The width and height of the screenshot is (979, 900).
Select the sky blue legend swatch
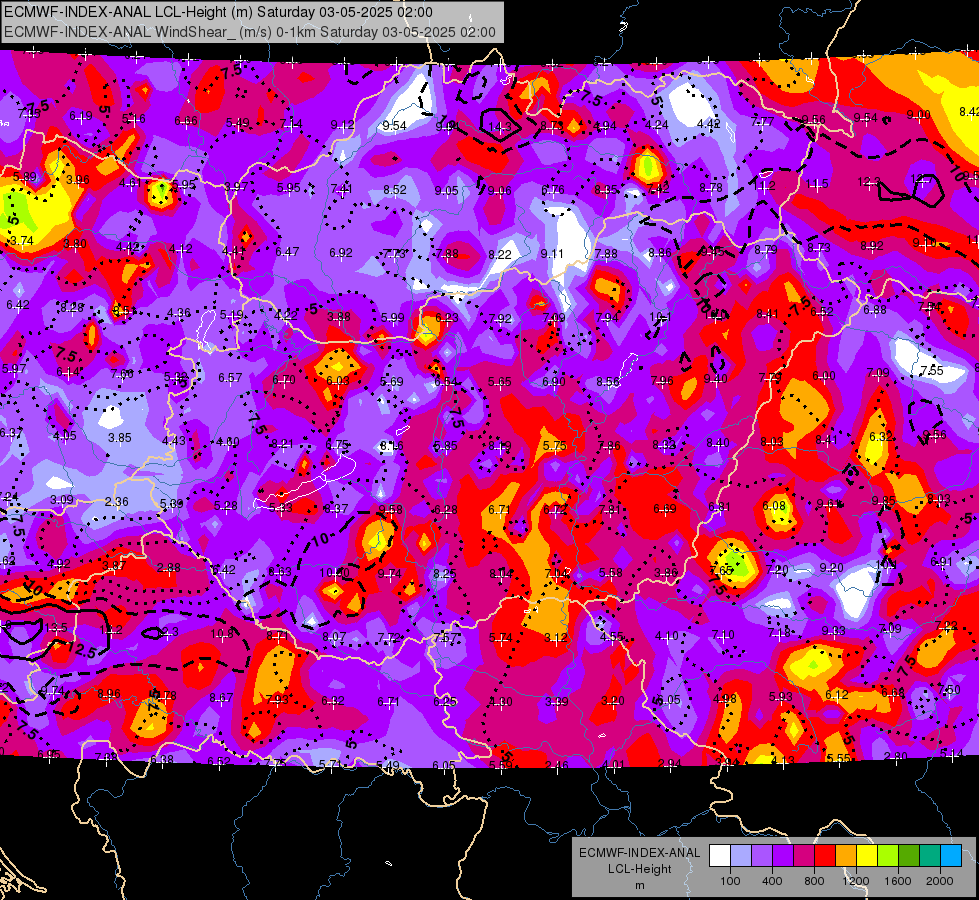[x=951, y=856]
